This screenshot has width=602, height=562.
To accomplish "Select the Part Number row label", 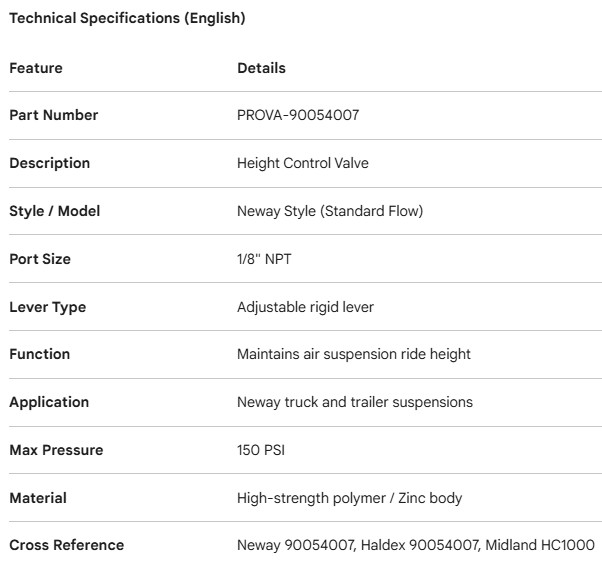I will coord(54,115).
